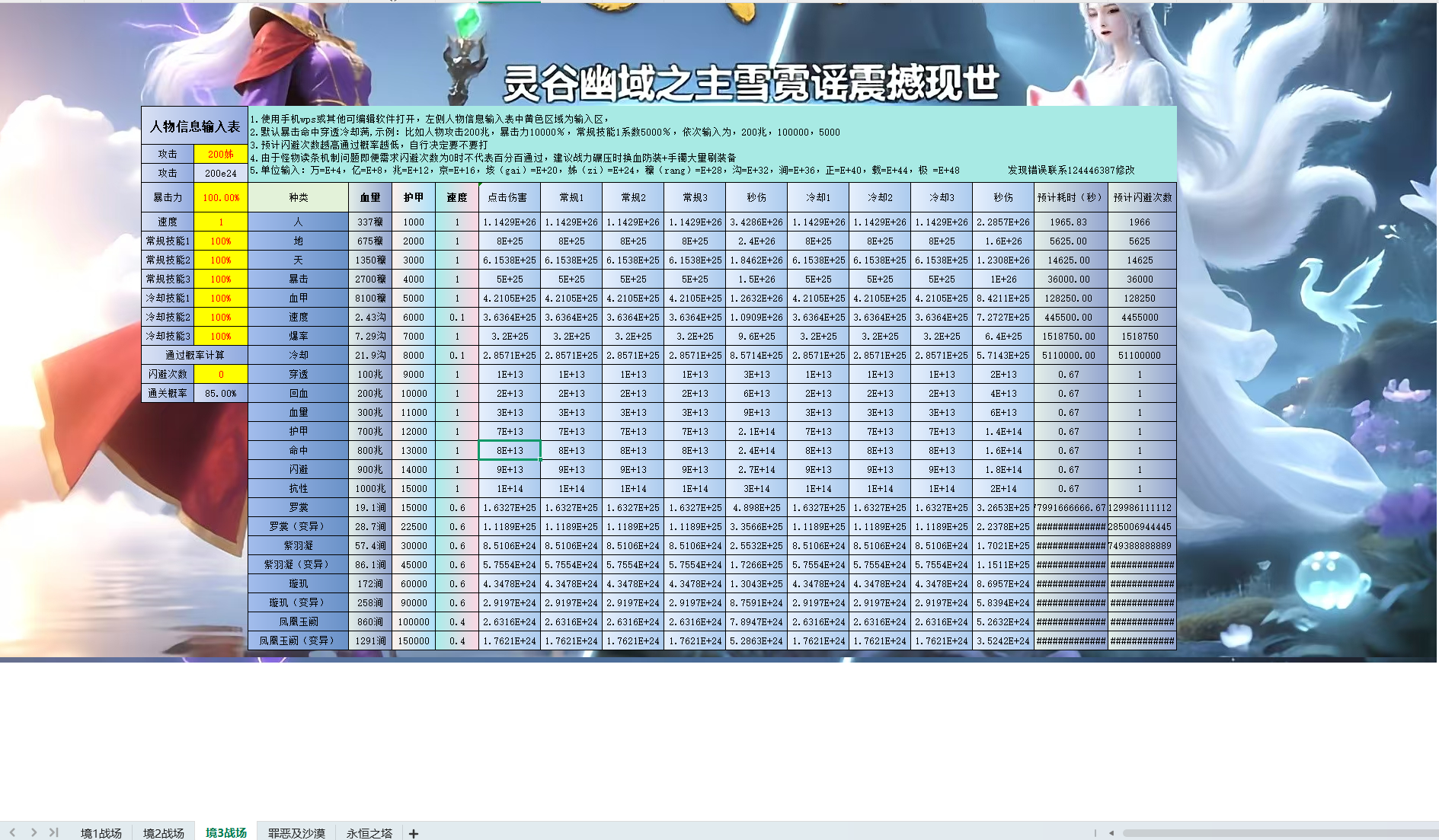Jump to last sheet tab arrow
Viewport: 1439px width, 840px height.
point(54,832)
